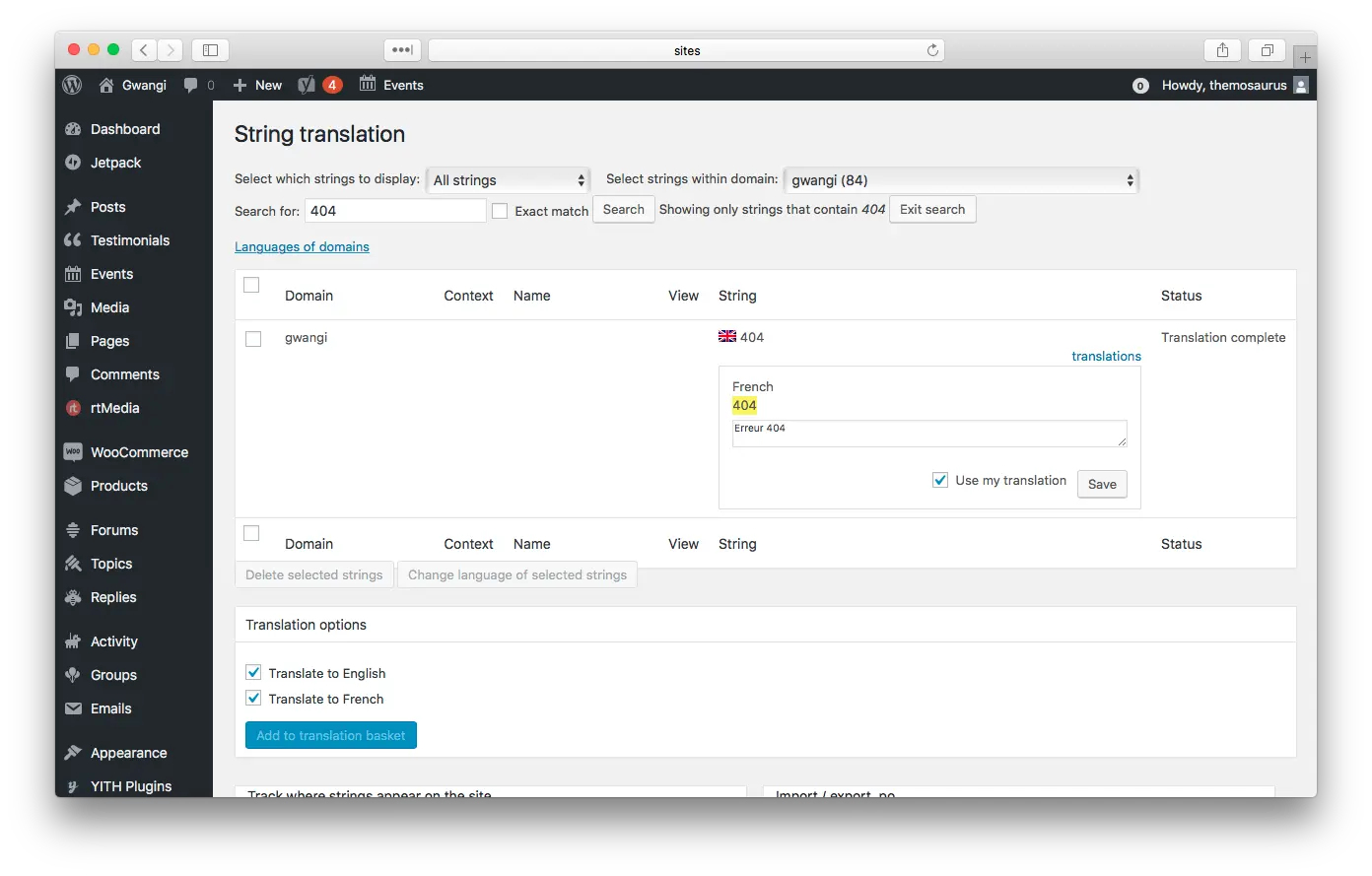
Task: Click the Events calendar icon in admin bar
Action: tap(368, 84)
